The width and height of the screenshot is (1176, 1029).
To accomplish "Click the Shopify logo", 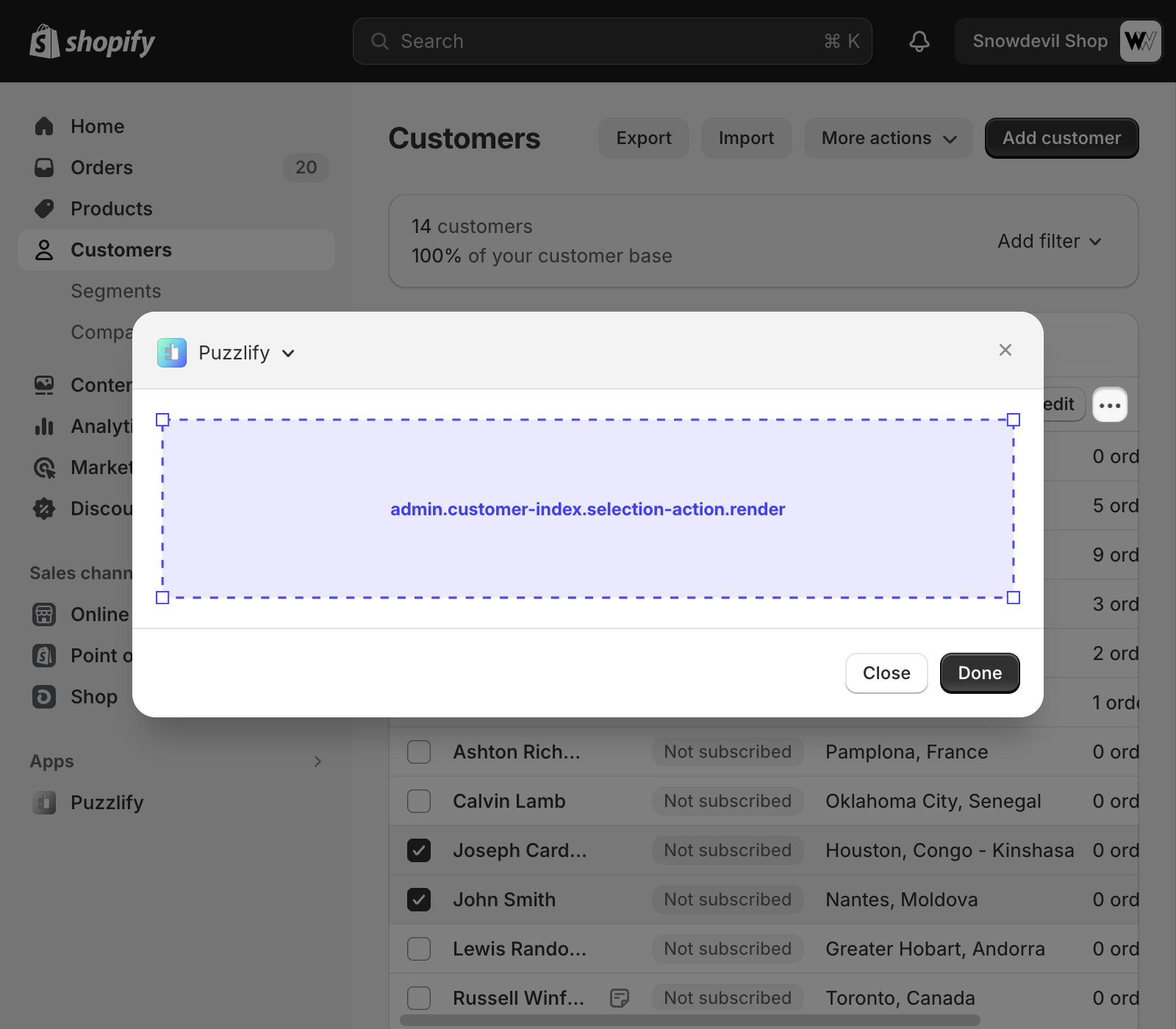I will [x=92, y=41].
